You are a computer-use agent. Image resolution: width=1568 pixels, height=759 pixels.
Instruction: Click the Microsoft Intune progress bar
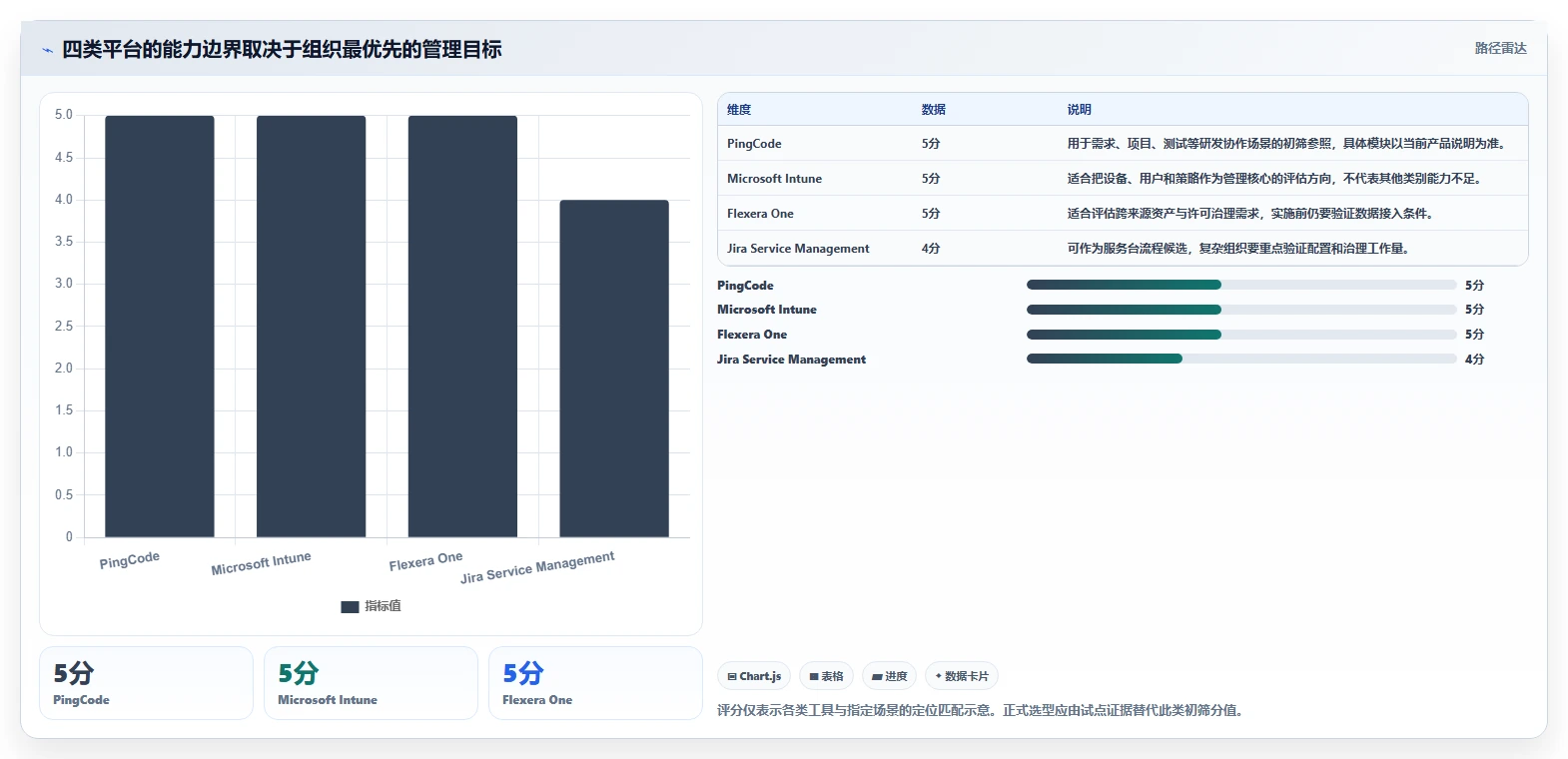coord(1241,310)
